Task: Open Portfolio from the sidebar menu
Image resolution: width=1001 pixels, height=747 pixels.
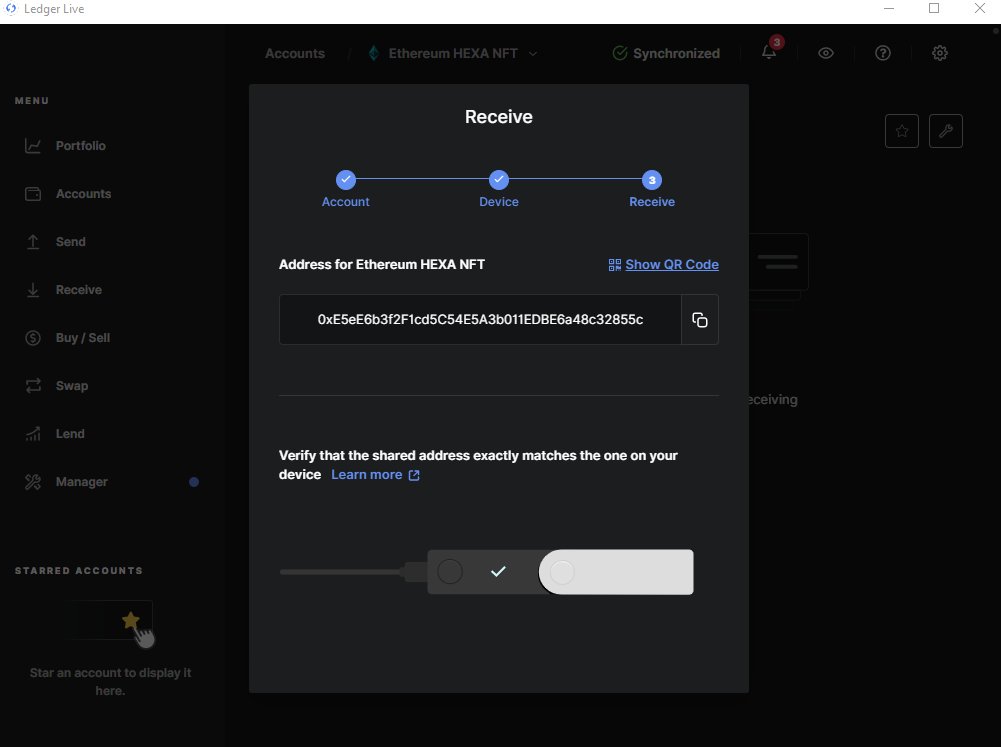Action: pyautogui.click(x=80, y=146)
